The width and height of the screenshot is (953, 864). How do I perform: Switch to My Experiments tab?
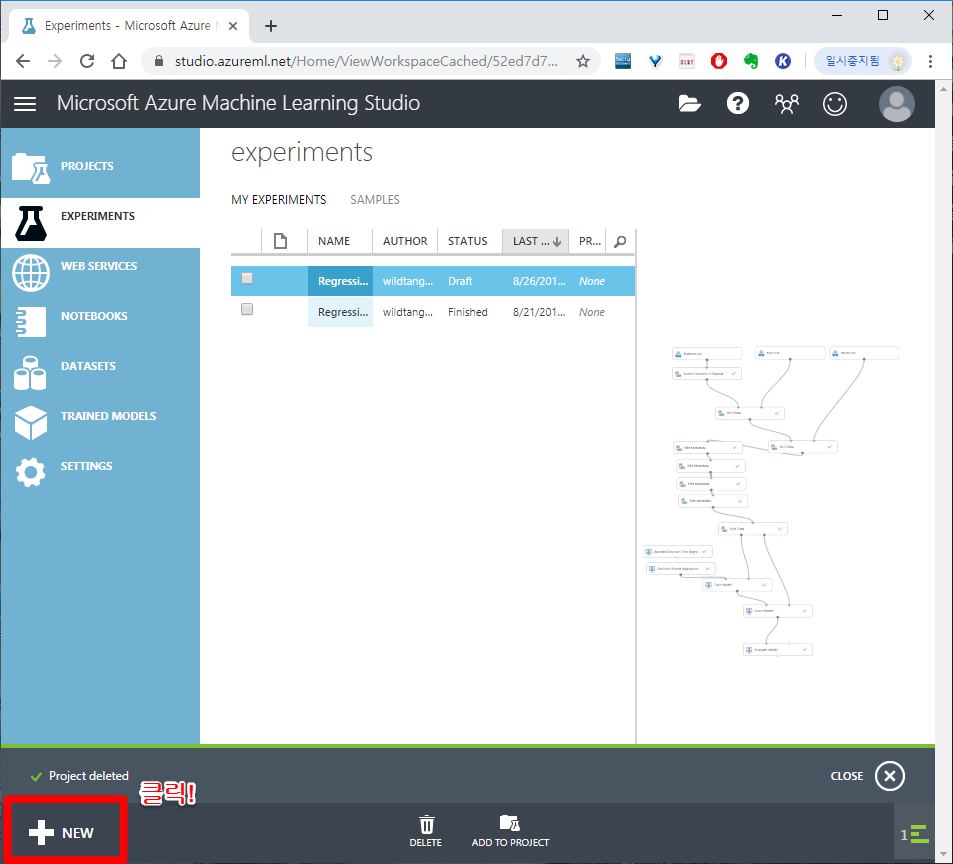pos(278,200)
